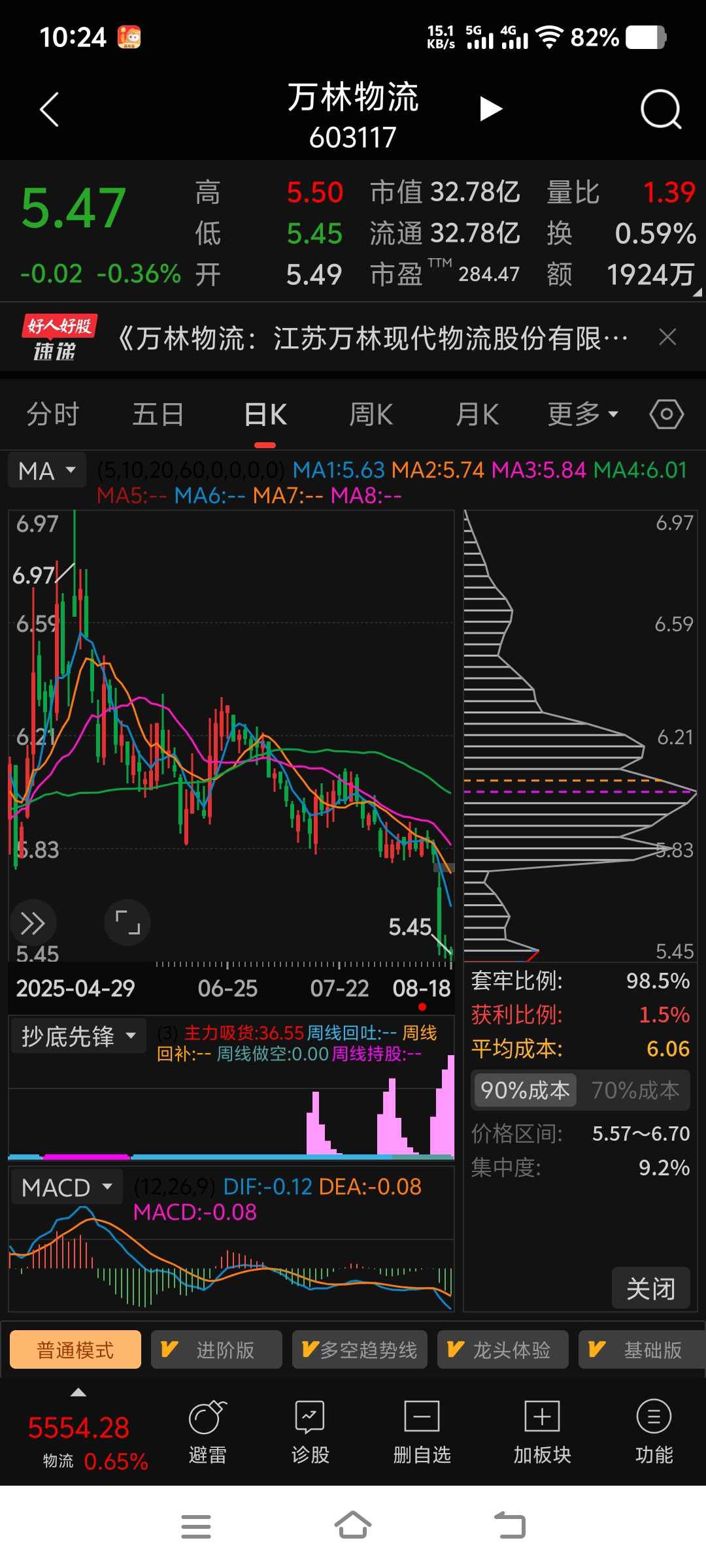
Task: Tap the app notification icon in status bar
Action: 129,37
